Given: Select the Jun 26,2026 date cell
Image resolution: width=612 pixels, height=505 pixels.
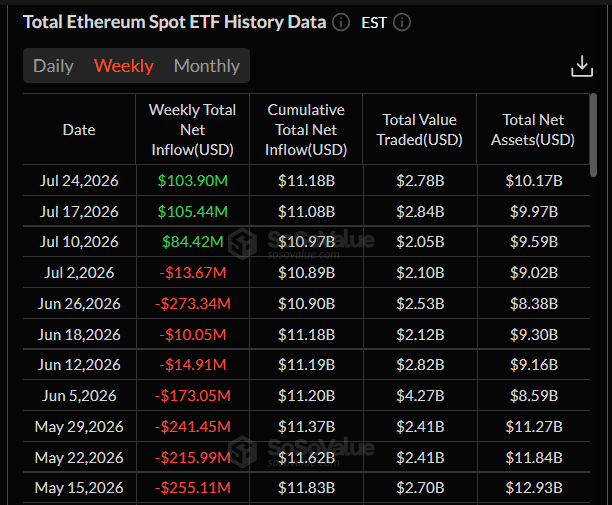Looking at the screenshot, I should click(79, 304).
